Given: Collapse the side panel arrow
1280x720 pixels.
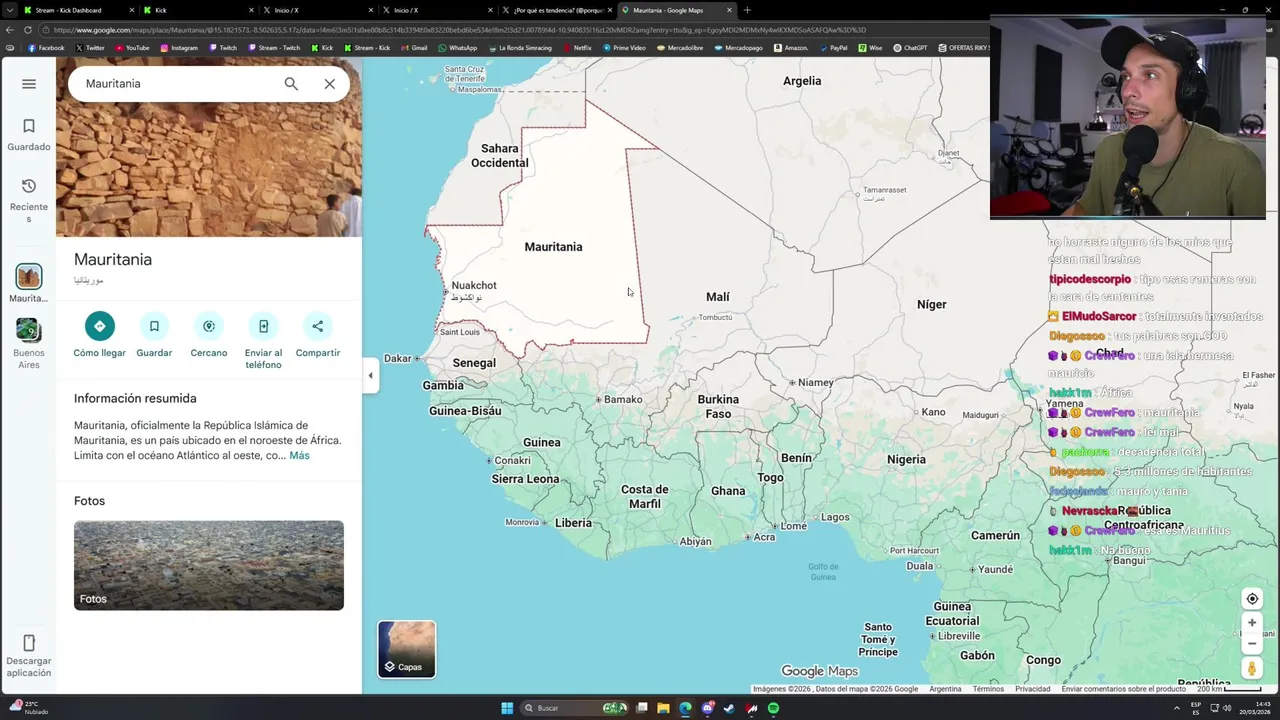Looking at the screenshot, I should point(370,376).
